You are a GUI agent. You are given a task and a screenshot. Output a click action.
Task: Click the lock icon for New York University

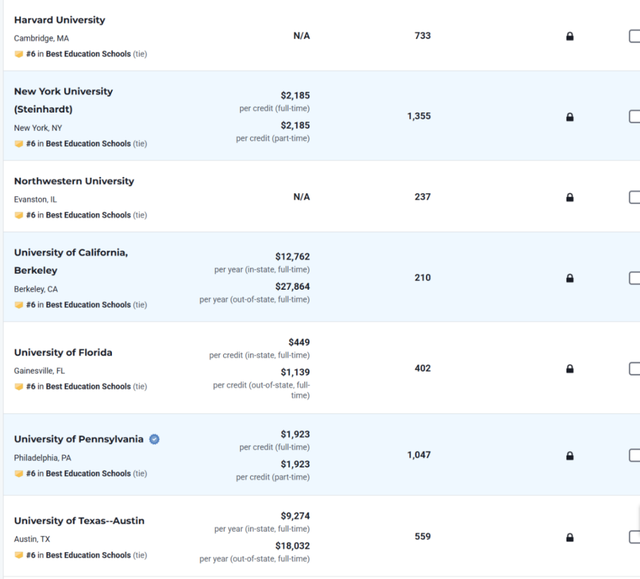(x=570, y=117)
